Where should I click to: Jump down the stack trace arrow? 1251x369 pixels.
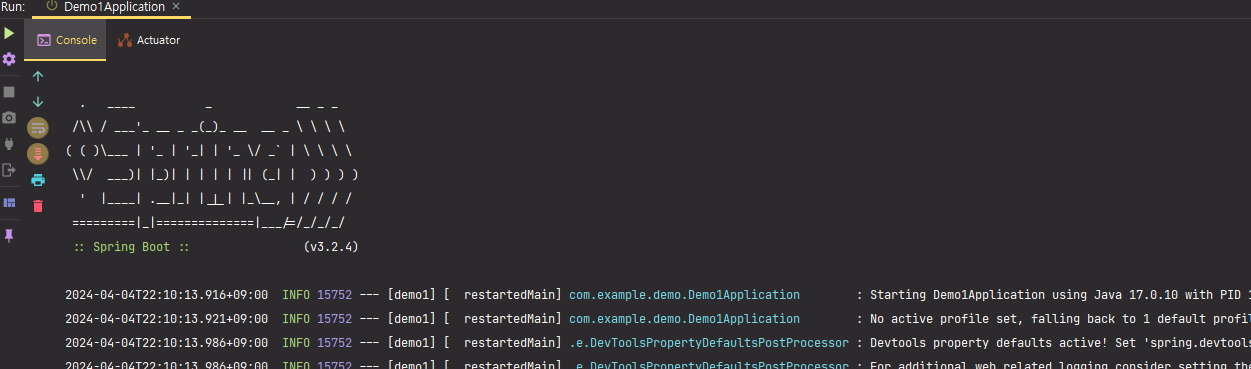(x=38, y=102)
